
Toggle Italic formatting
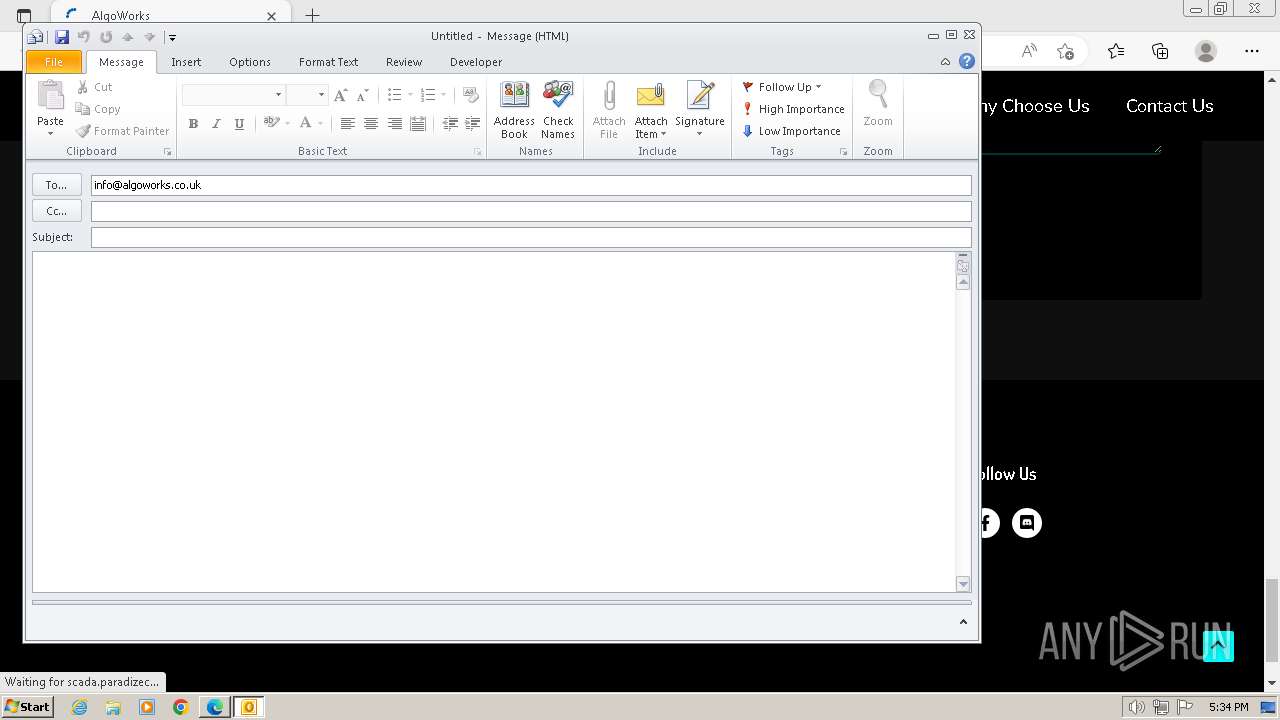tap(216, 124)
